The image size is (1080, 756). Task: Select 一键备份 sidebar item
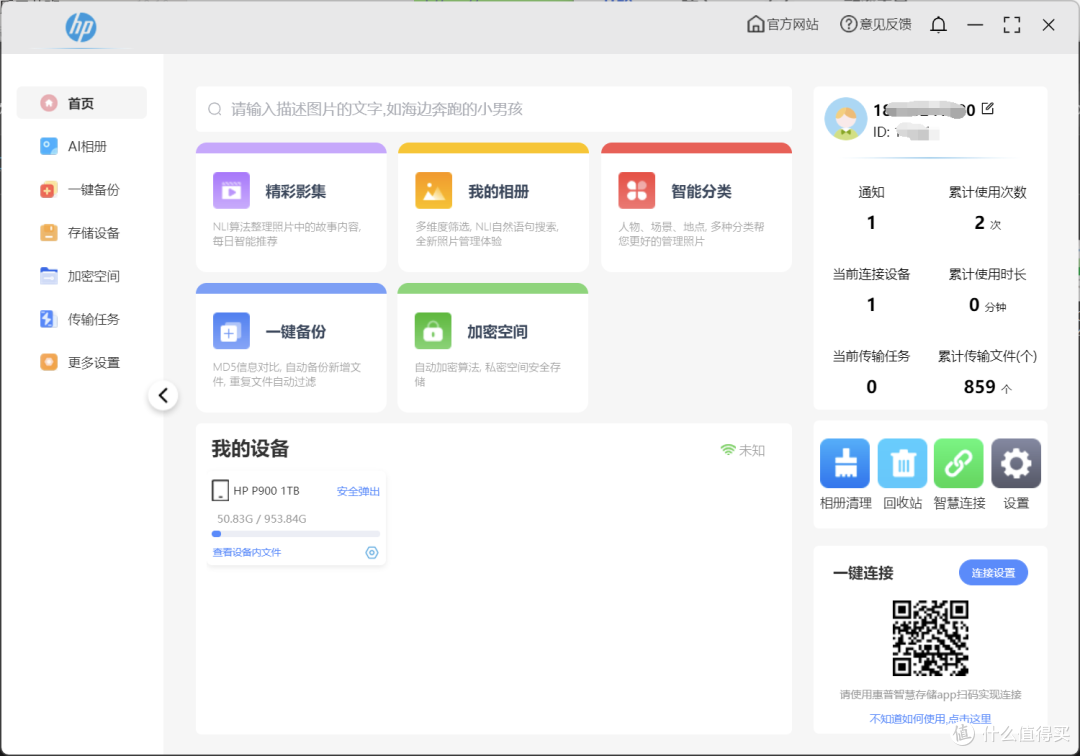click(x=82, y=190)
